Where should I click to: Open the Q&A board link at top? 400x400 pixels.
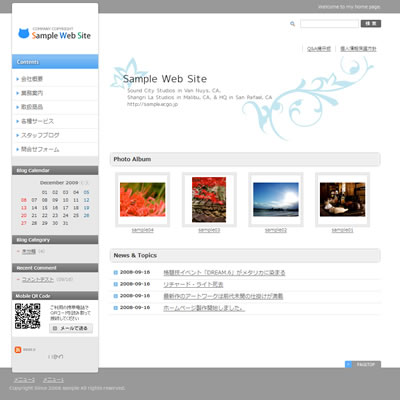(x=319, y=49)
